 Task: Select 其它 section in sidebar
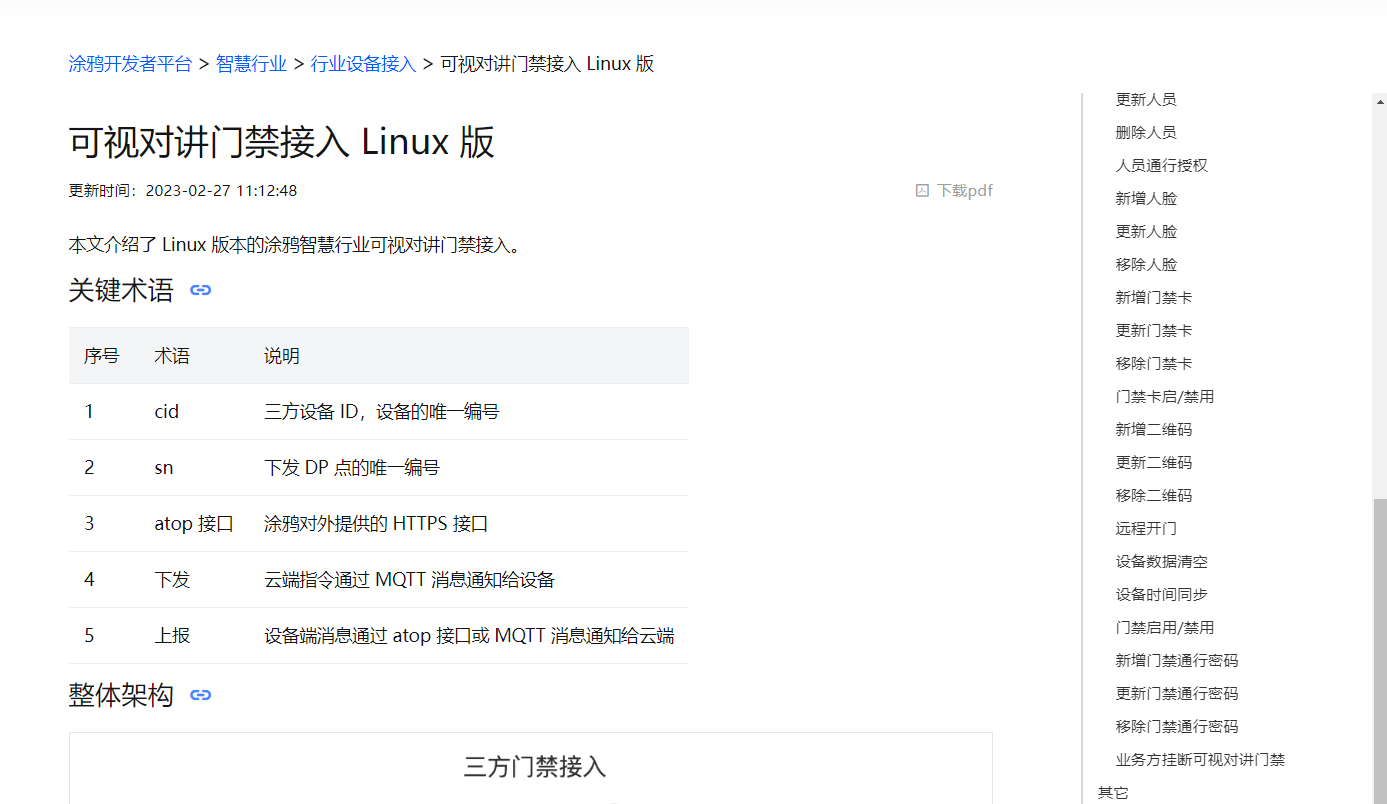[x=1113, y=792]
